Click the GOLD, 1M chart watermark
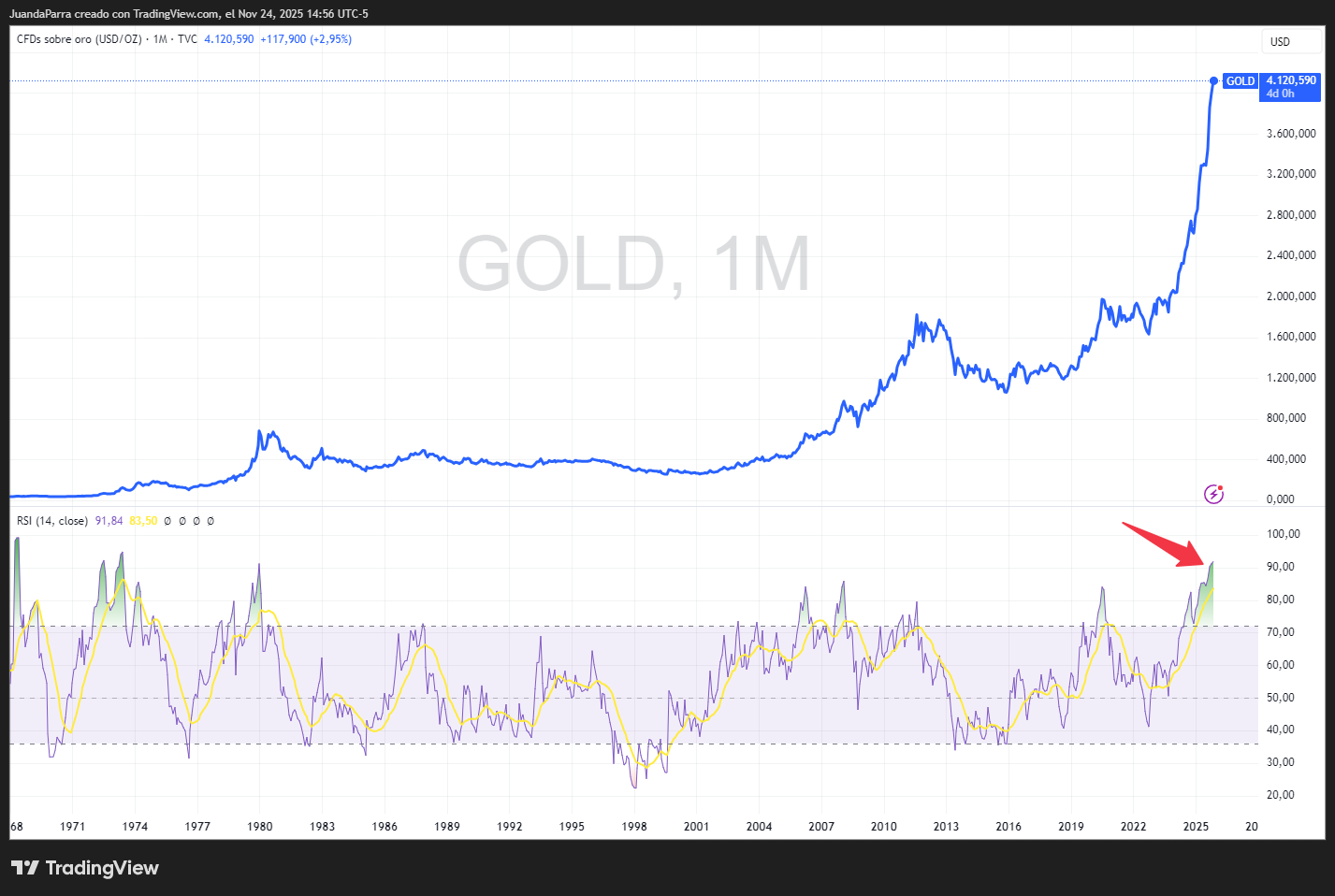 (633, 265)
